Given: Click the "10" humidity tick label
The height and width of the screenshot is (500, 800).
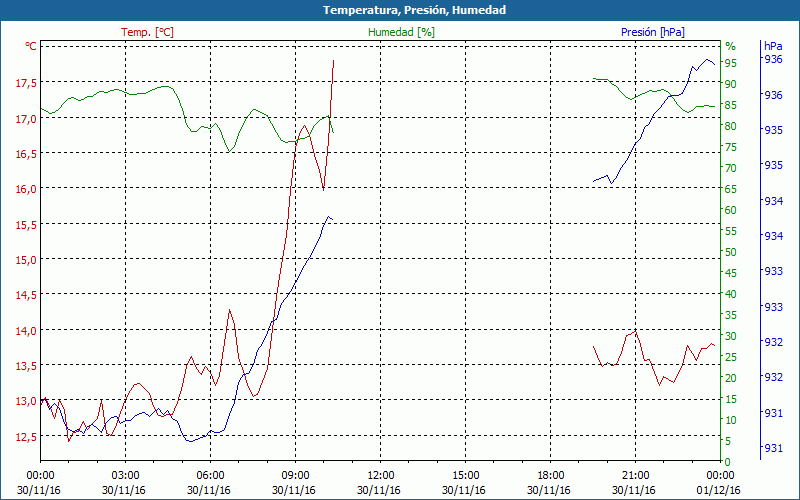Looking at the screenshot, I should 731,420.
